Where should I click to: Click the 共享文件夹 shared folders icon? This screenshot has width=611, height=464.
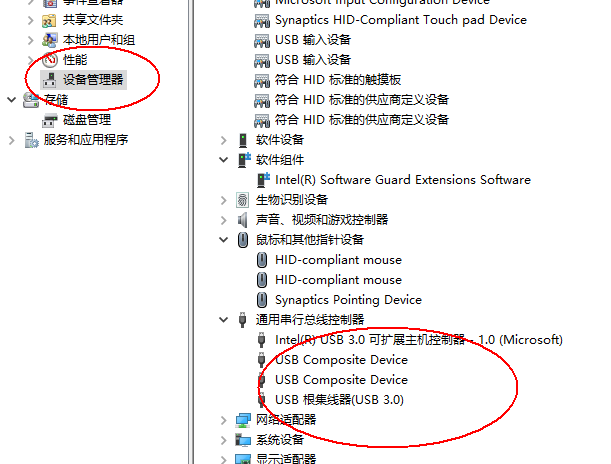pos(49,20)
